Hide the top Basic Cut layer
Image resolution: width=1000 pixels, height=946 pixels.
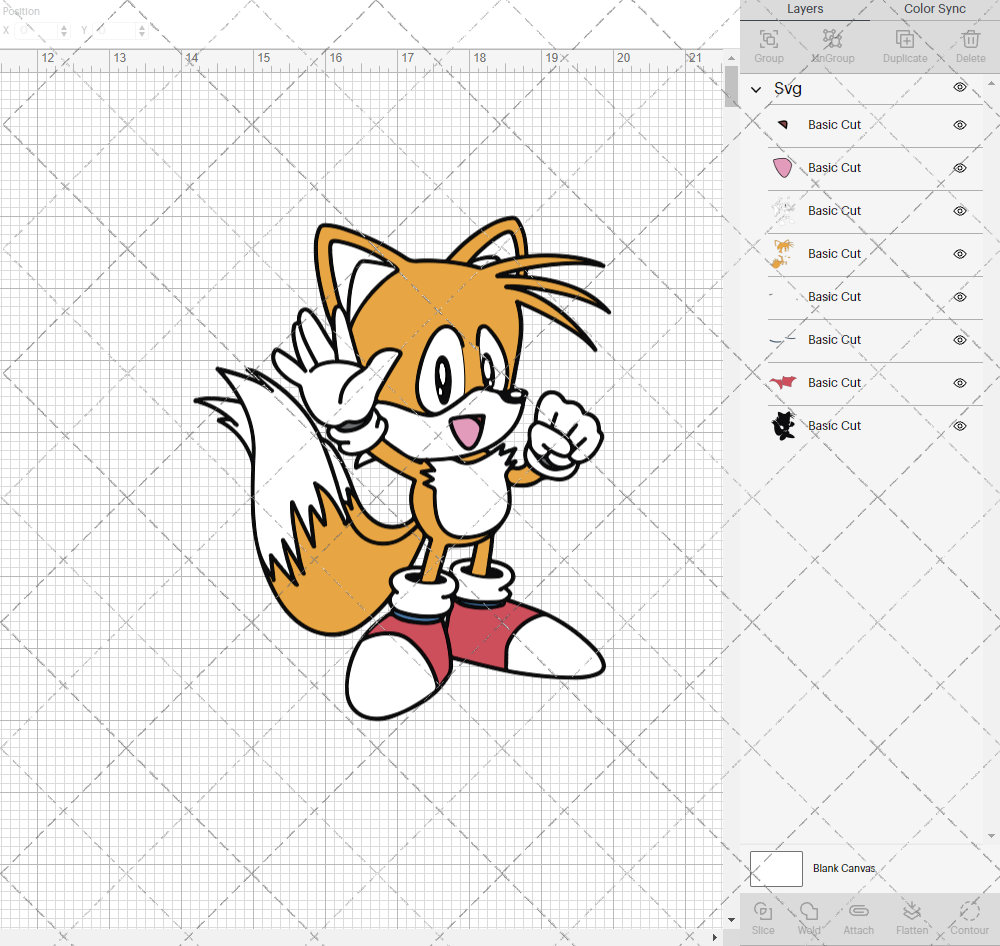coord(959,125)
